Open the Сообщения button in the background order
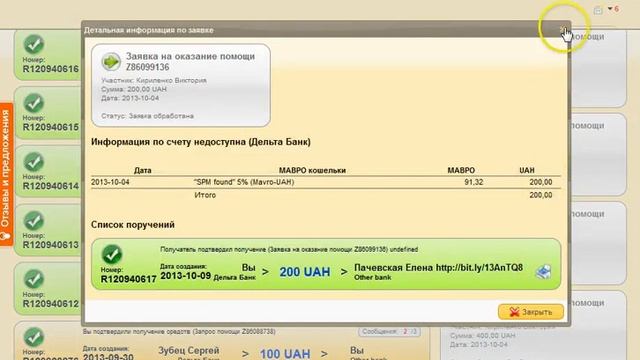This screenshot has height=360, width=640. pos(389,332)
